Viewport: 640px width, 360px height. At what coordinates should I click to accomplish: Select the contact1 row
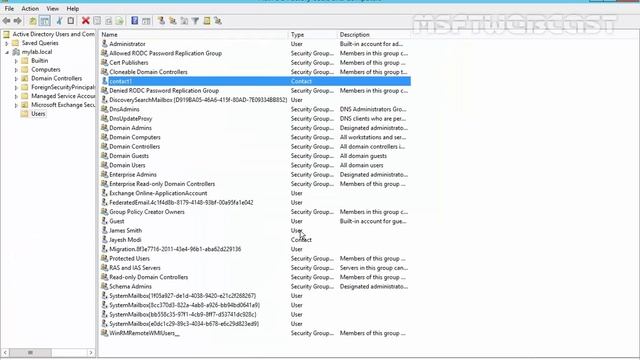[x=255, y=81]
